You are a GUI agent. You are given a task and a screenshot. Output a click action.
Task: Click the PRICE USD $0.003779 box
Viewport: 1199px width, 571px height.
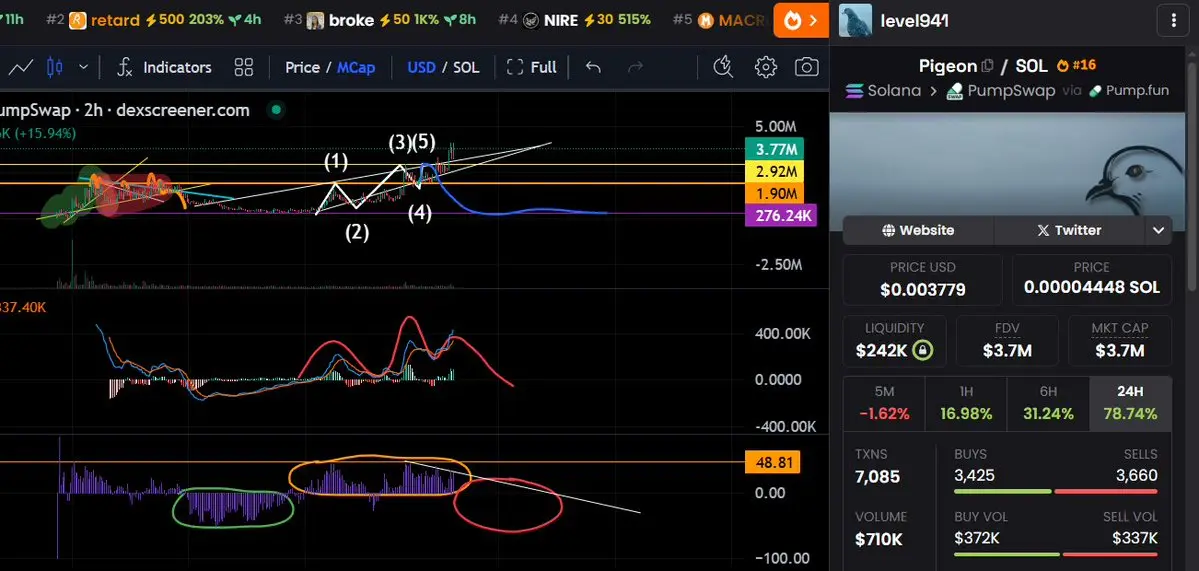923,280
